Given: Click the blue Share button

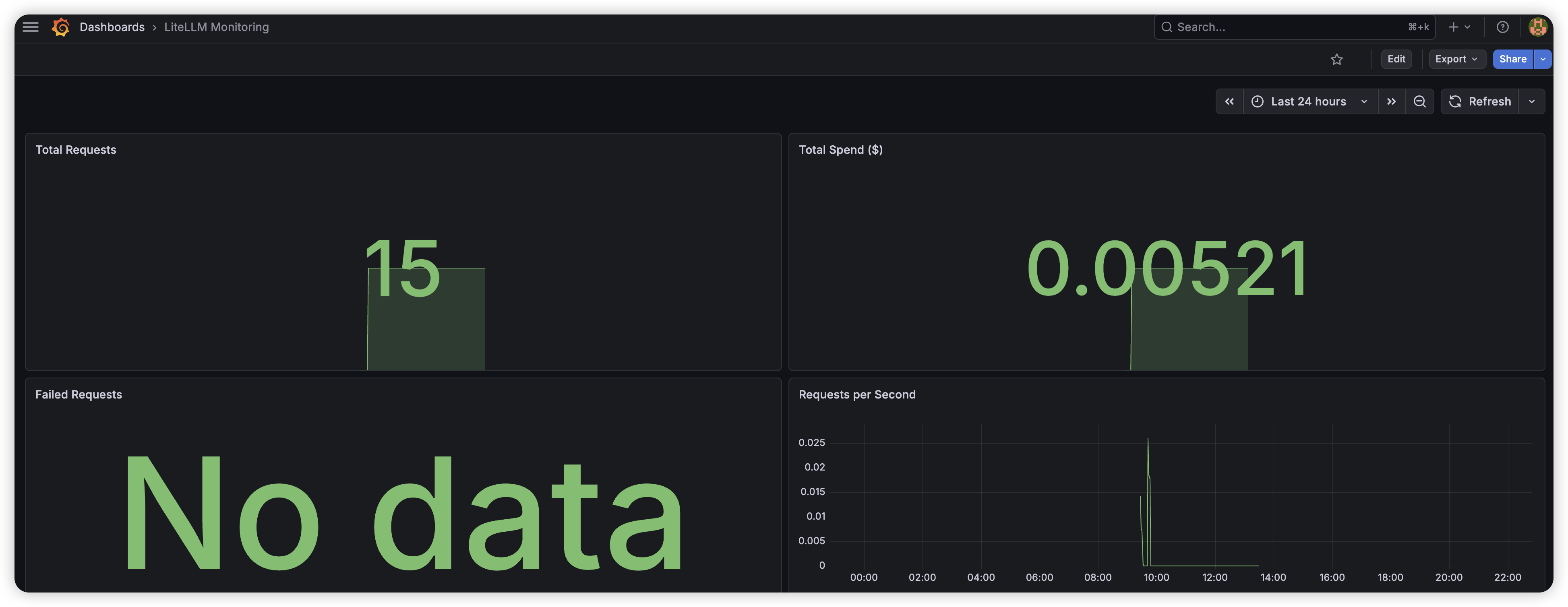Looking at the screenshot, I should pos(1512,59).
